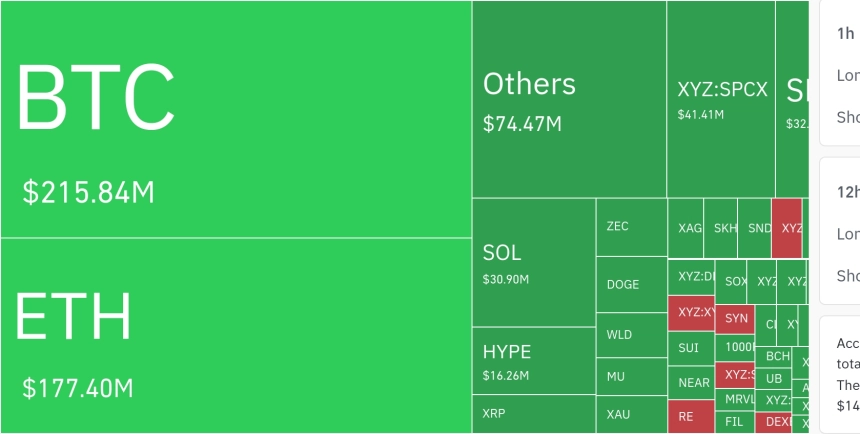Click the XAG heatmap tile

[686, 228]
